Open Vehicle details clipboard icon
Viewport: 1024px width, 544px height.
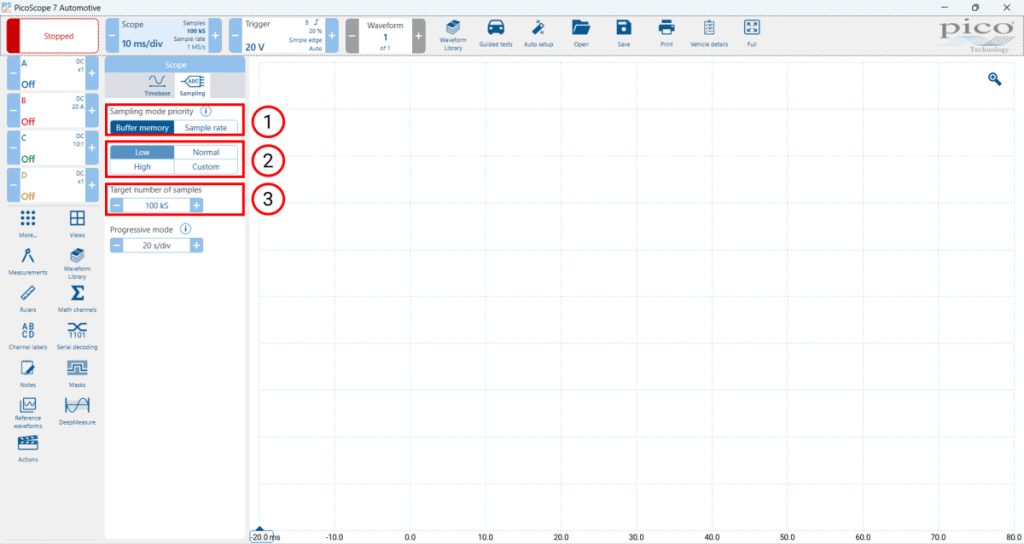click(709, 33)
